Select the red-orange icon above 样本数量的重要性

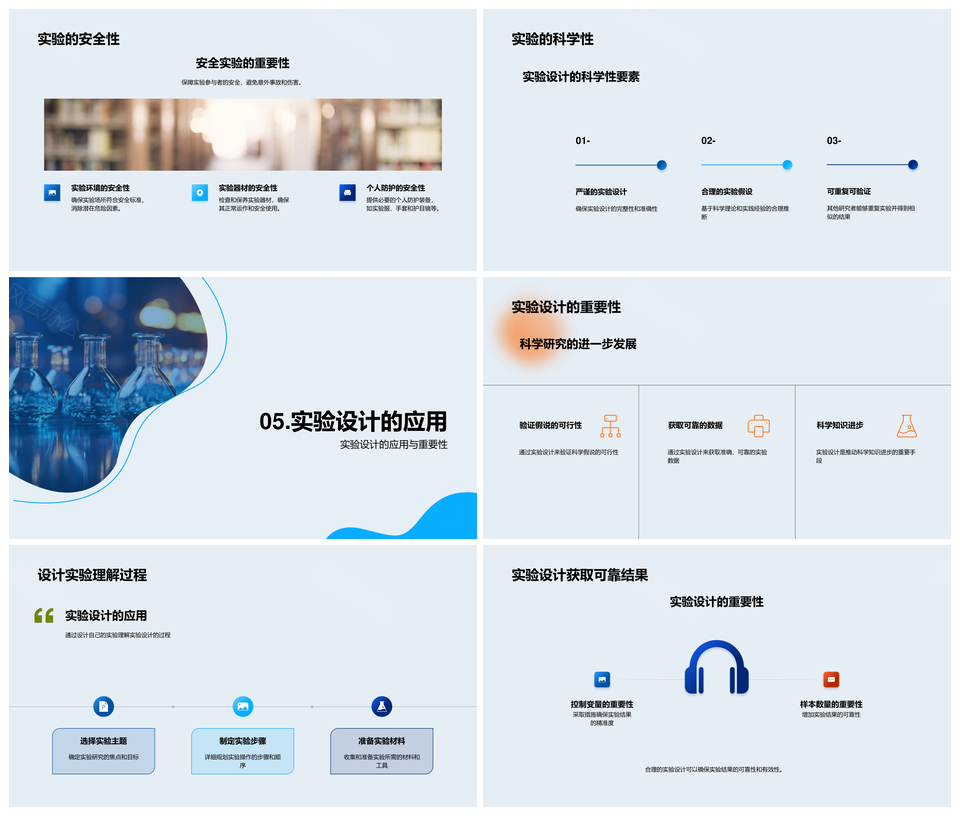click(831, 680)
